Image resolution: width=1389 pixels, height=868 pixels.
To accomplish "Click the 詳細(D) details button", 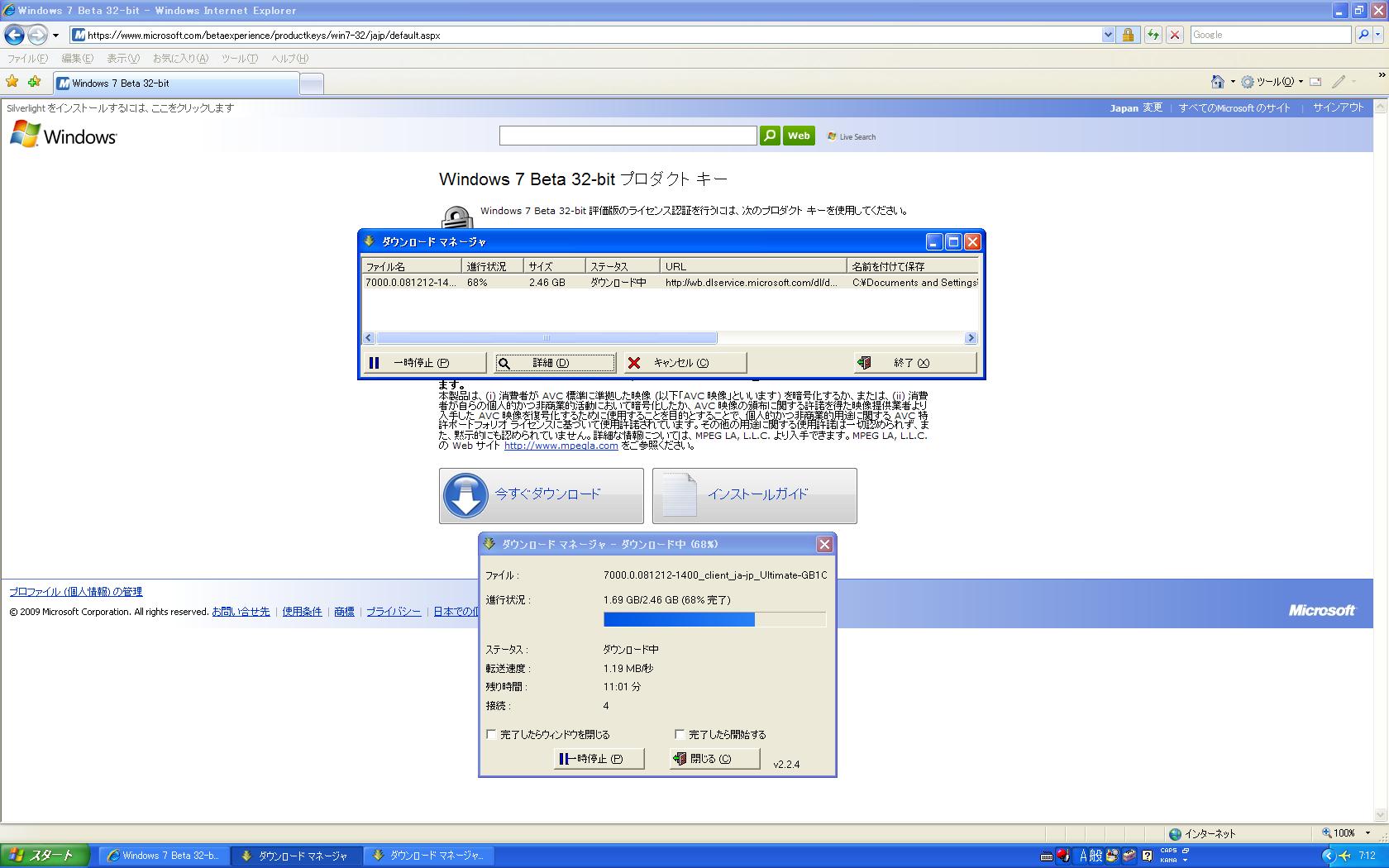I will click(555, 362).
